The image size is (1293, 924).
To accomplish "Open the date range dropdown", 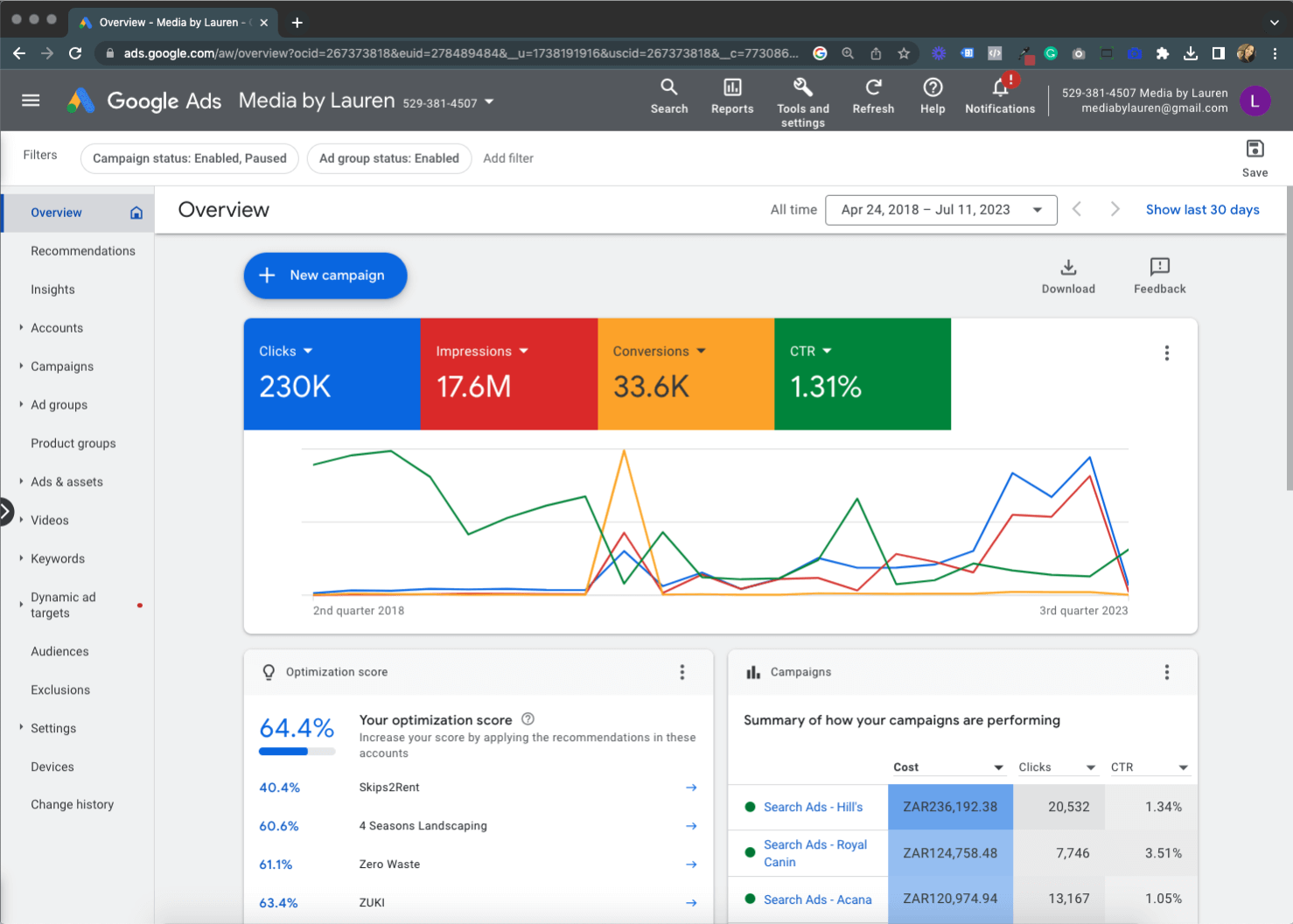I will click(941, 210).
